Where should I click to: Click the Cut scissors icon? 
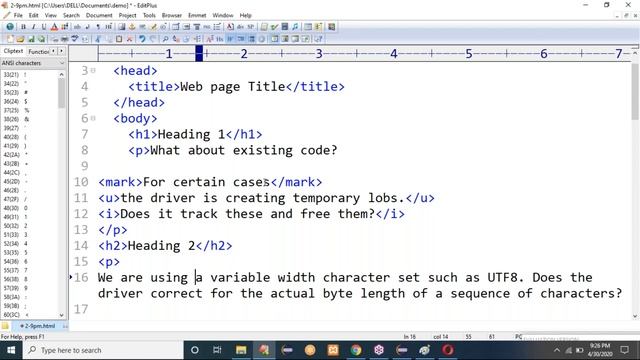[98, 39]
